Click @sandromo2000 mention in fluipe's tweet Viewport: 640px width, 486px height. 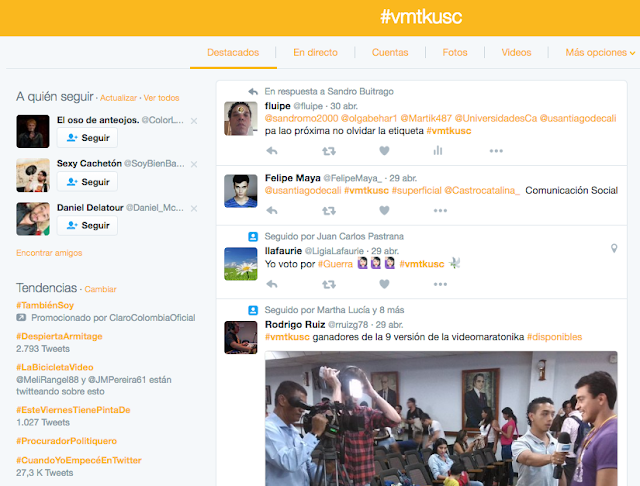coord(301,118)
